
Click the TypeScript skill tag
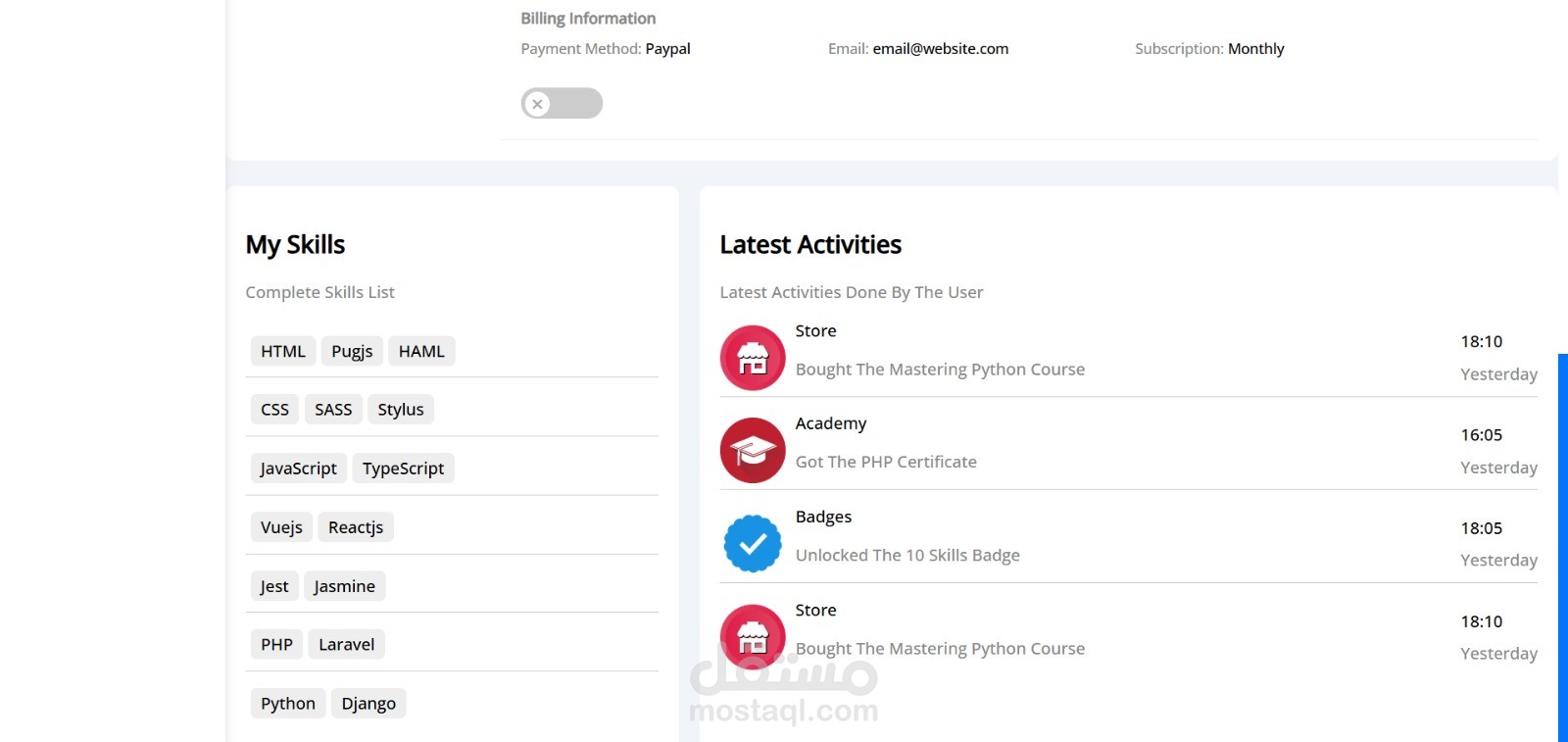pos(403,469)
